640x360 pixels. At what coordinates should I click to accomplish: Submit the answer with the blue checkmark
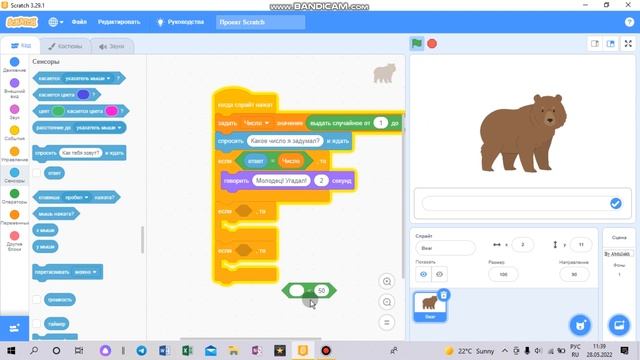tap(616, 203)
